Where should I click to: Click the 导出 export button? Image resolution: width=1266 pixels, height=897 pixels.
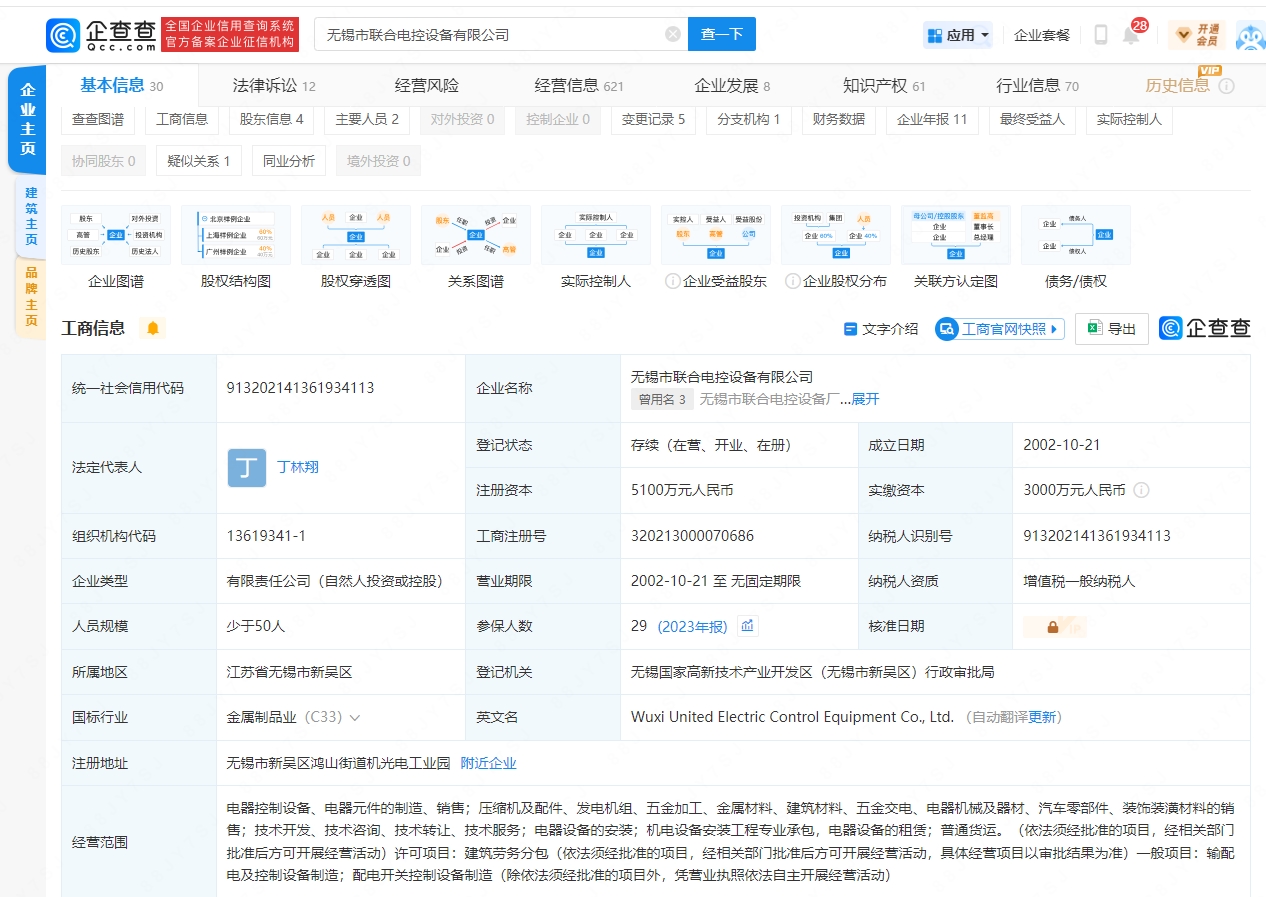pos(1112,329)
